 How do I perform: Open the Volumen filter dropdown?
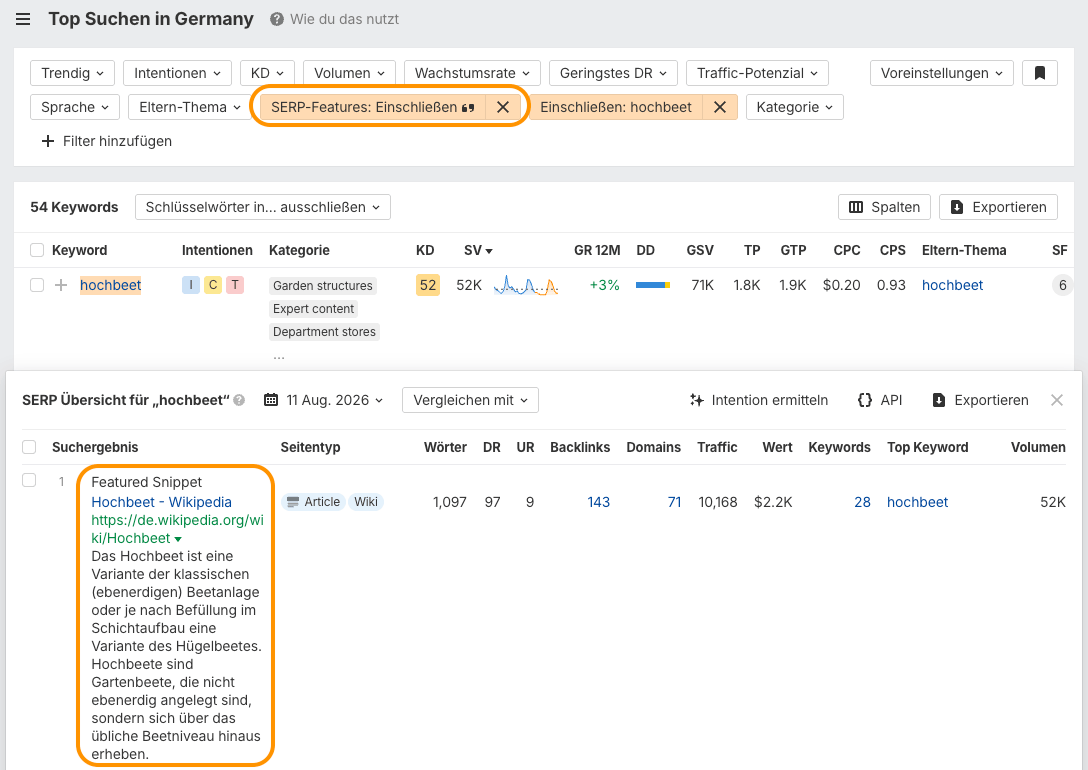coord(349,73)
